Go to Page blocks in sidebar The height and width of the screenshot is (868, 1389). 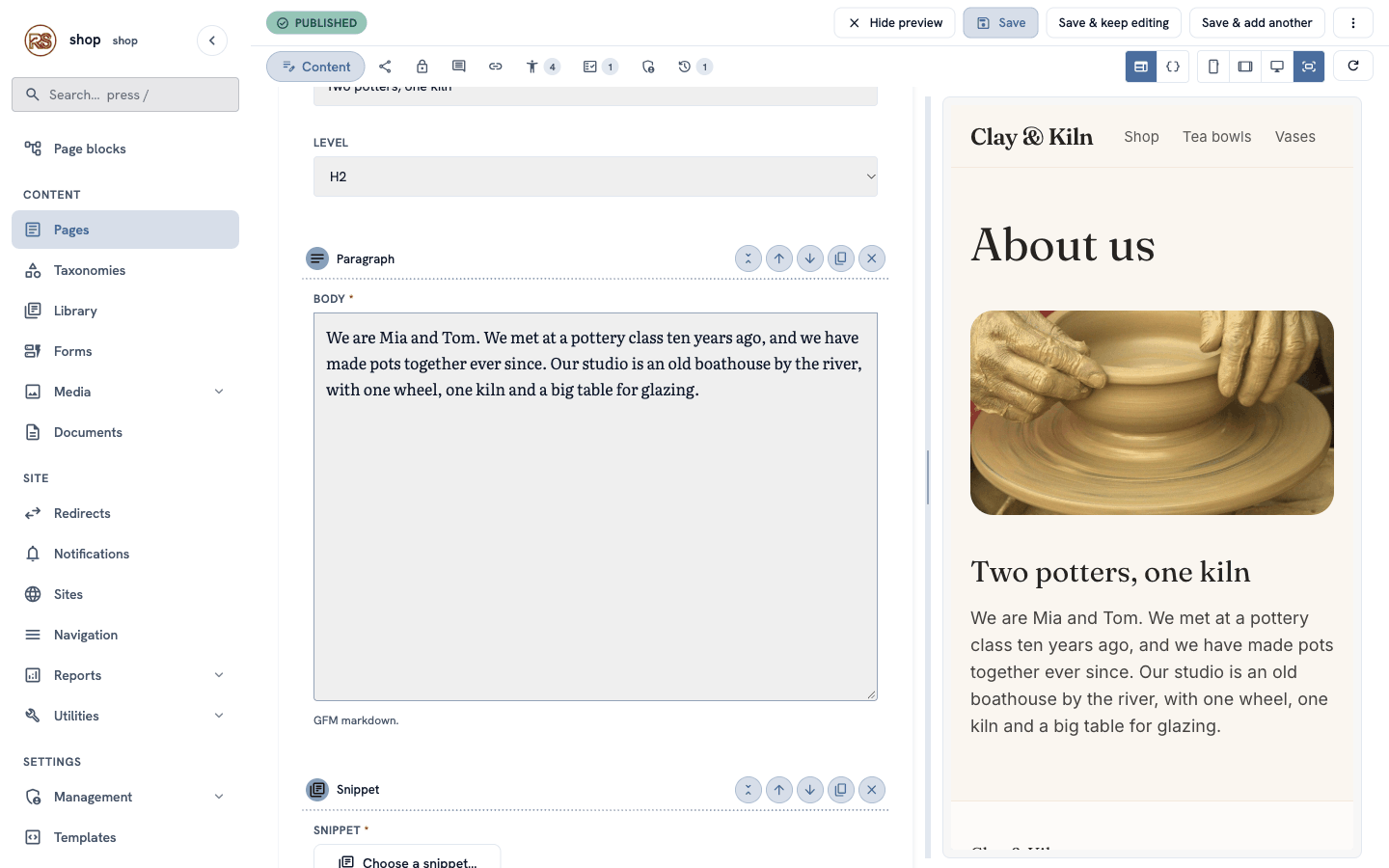pos(125,149)
